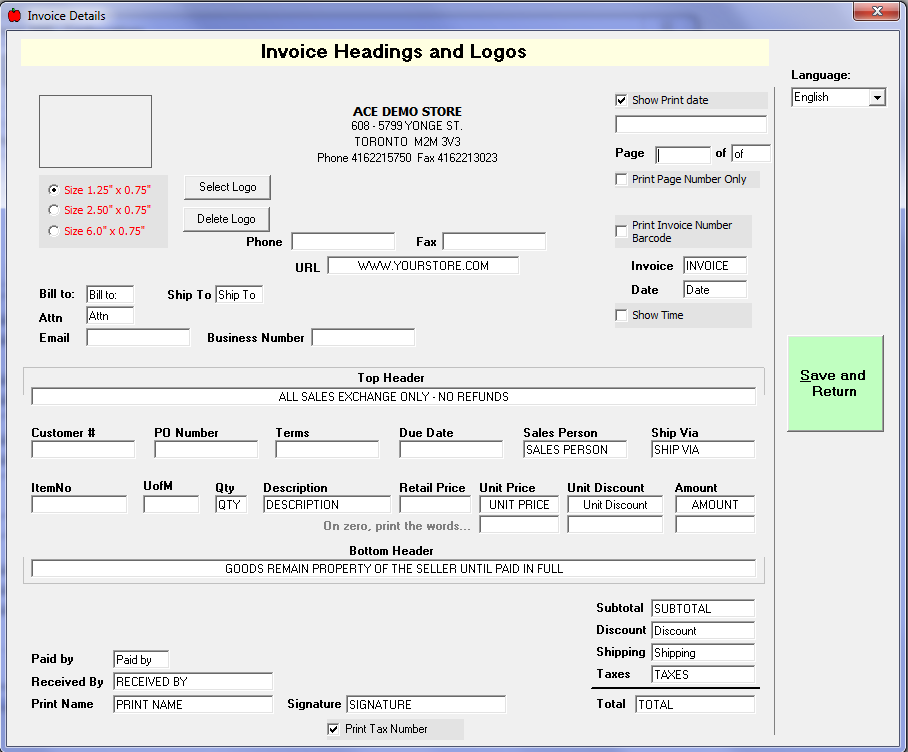This screenshot has height=752, width=908.
Task: Click the empty logo preview box
Action: tap(96, 131)
